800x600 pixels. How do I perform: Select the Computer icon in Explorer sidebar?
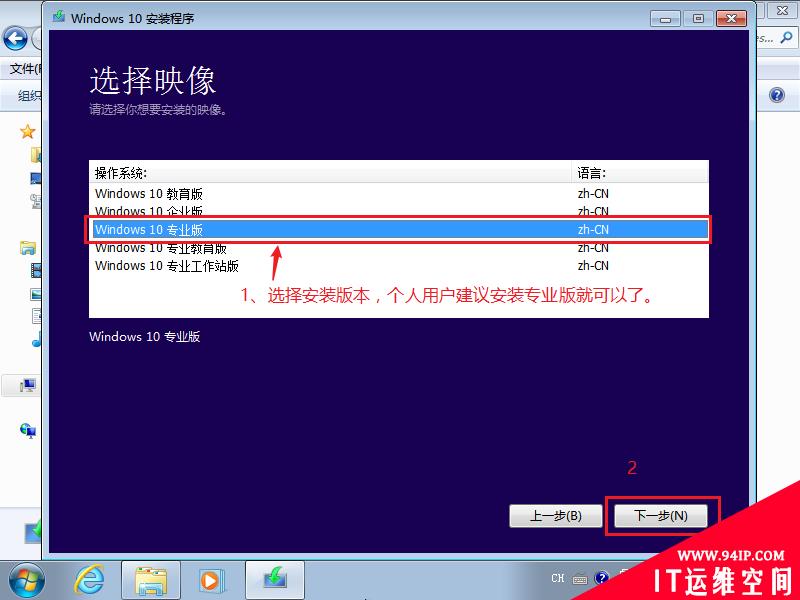click(x=28, y=385)
